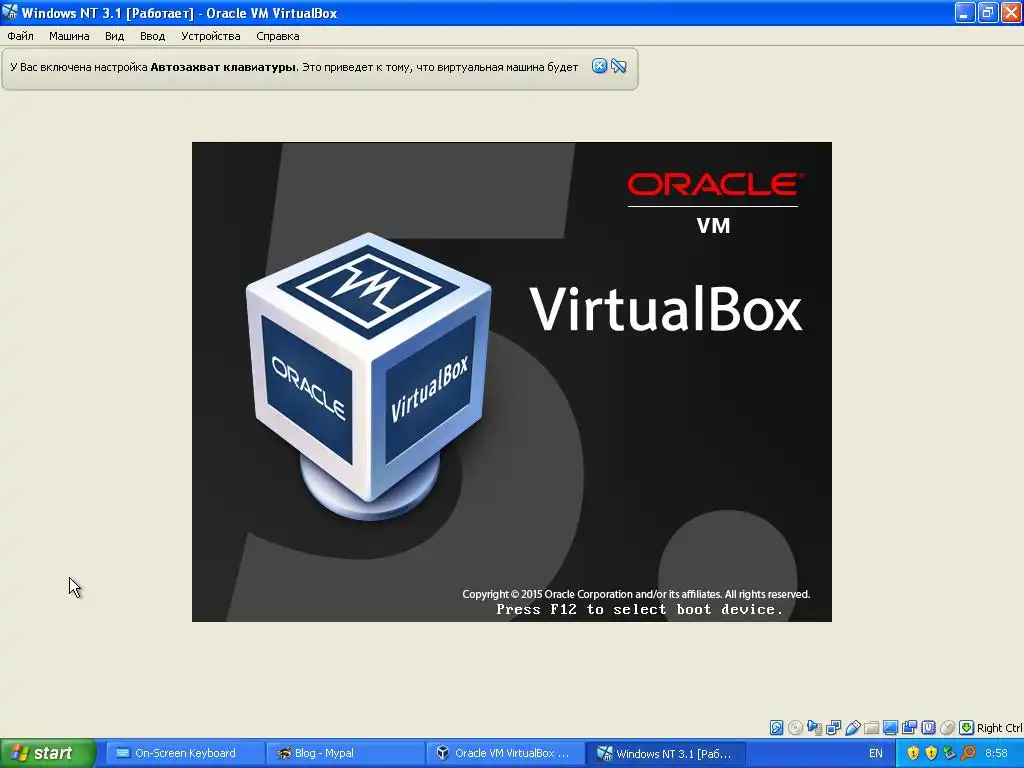Click the orange magnifier tray icon
1024x768 pixels.
point(968,753)
